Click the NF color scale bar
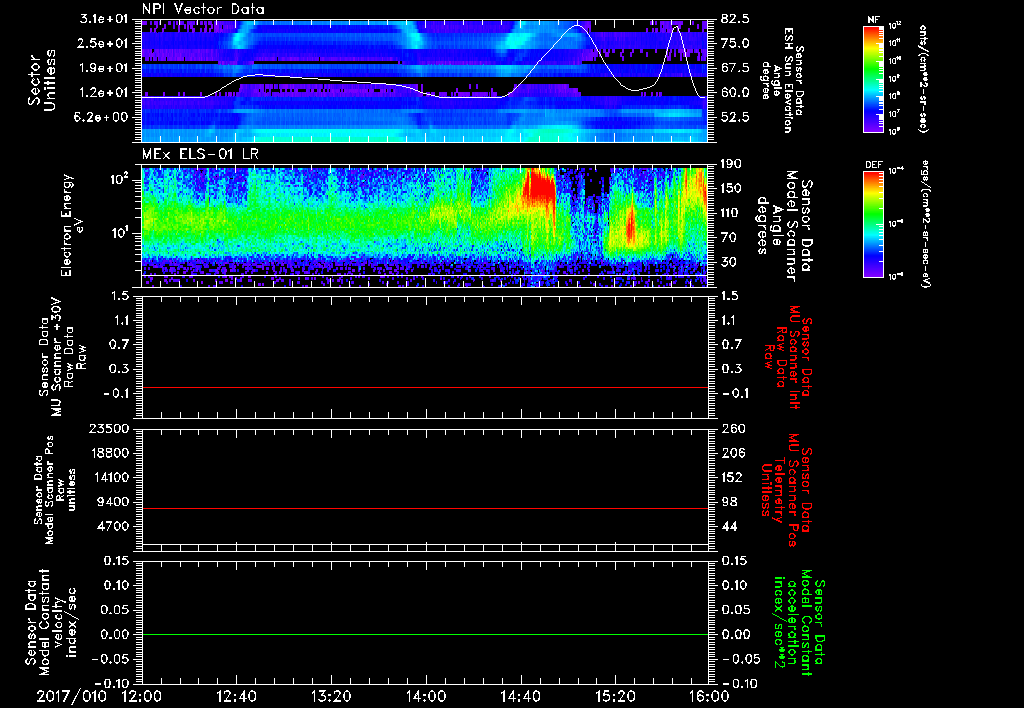 point(873,79)
